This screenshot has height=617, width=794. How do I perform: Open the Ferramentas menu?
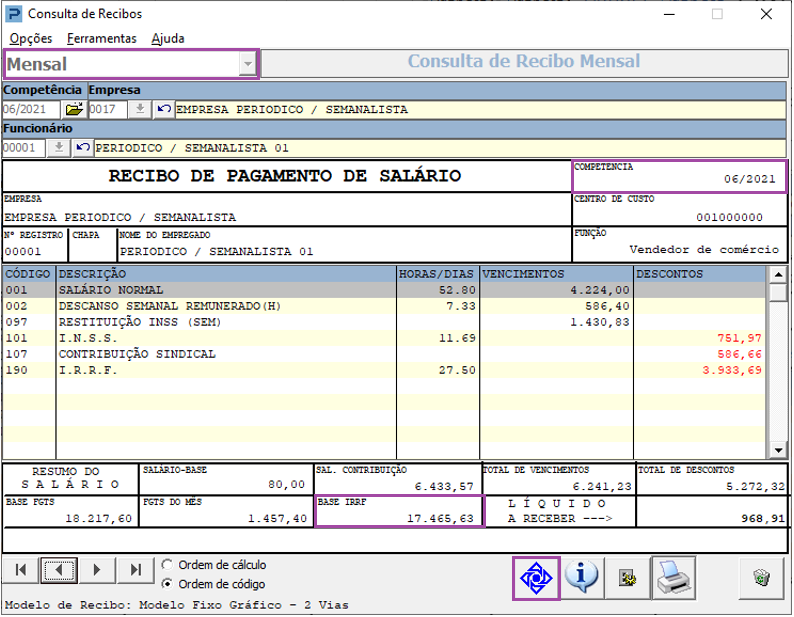(102, 38)
